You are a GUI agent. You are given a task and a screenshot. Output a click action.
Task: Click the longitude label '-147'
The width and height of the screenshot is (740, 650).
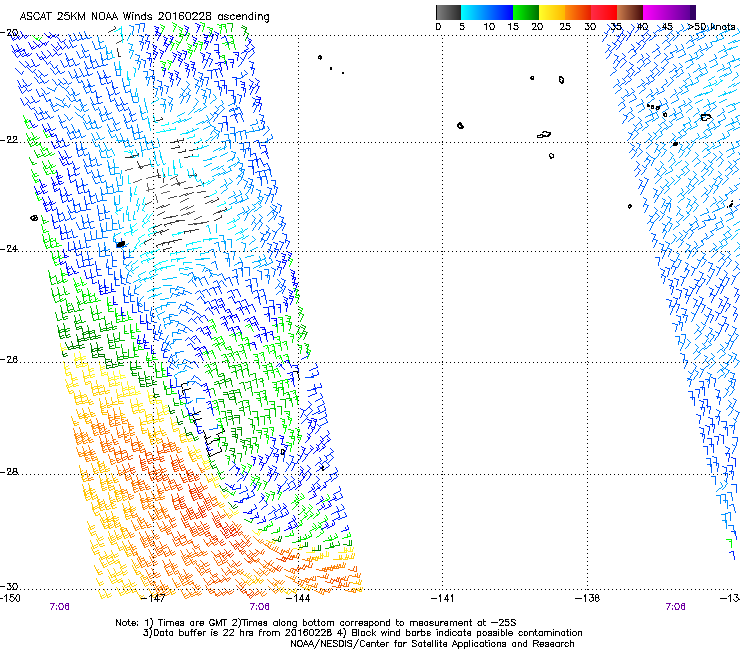(153, 598)
